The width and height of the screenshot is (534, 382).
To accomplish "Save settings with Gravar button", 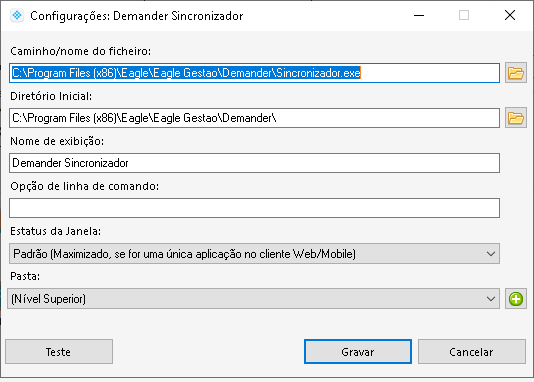I will (358, 352).
